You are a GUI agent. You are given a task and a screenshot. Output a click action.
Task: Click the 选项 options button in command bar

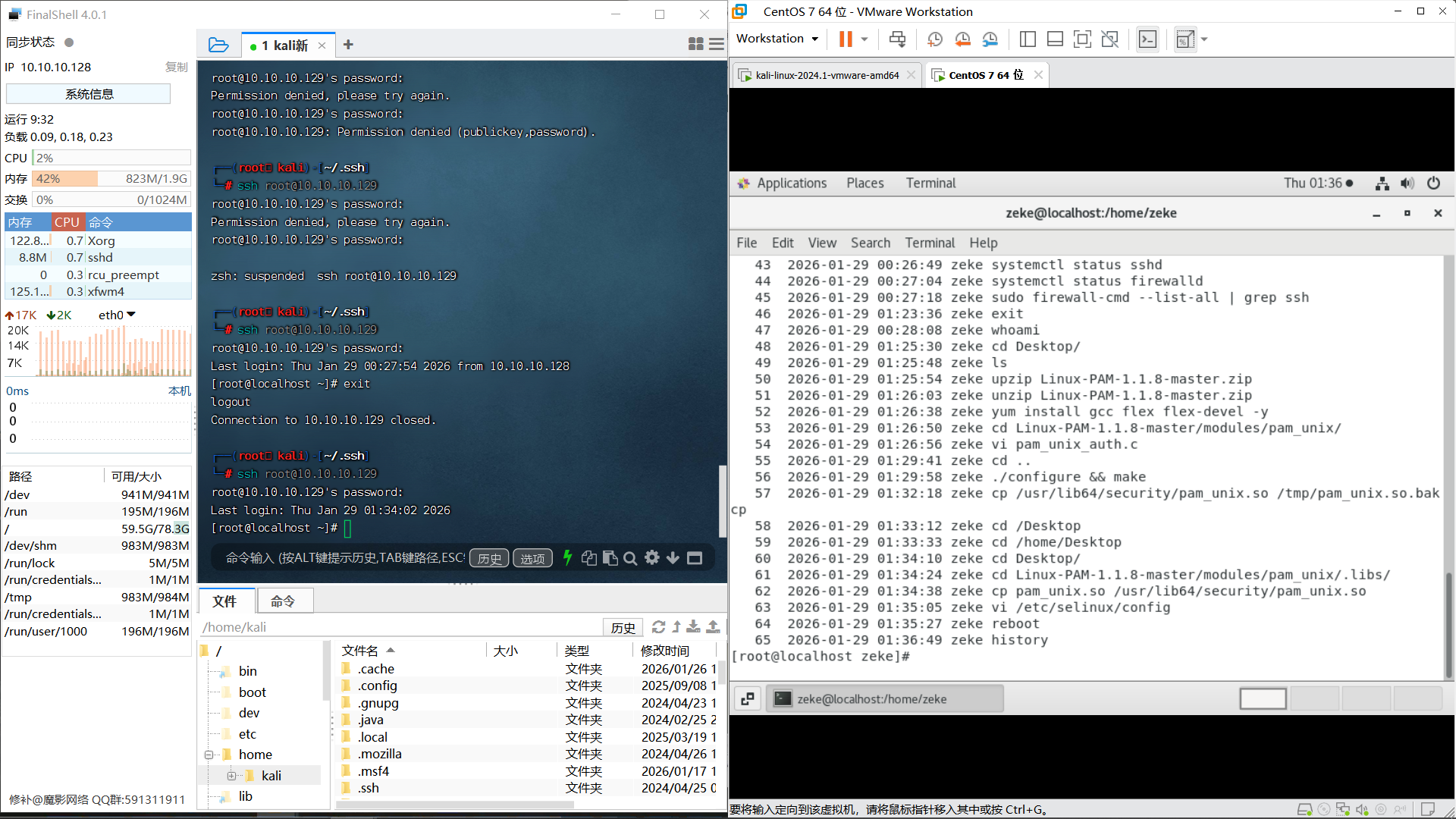click(532, 558)
